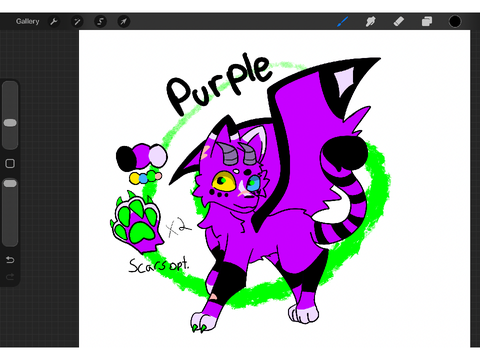Select the Transform arrow tool
This screenshot has width=480, height=360.
(x=124, y=22)
